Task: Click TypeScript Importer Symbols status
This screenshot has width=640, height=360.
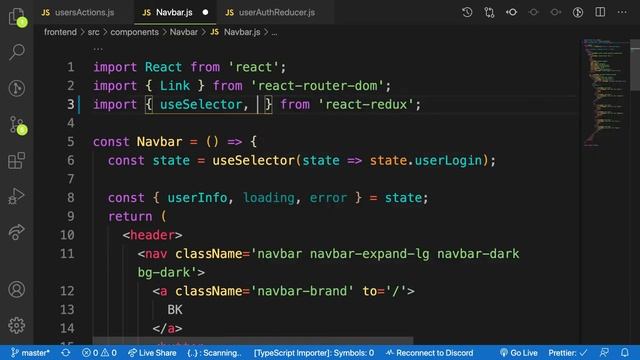Action: point(314,353)
